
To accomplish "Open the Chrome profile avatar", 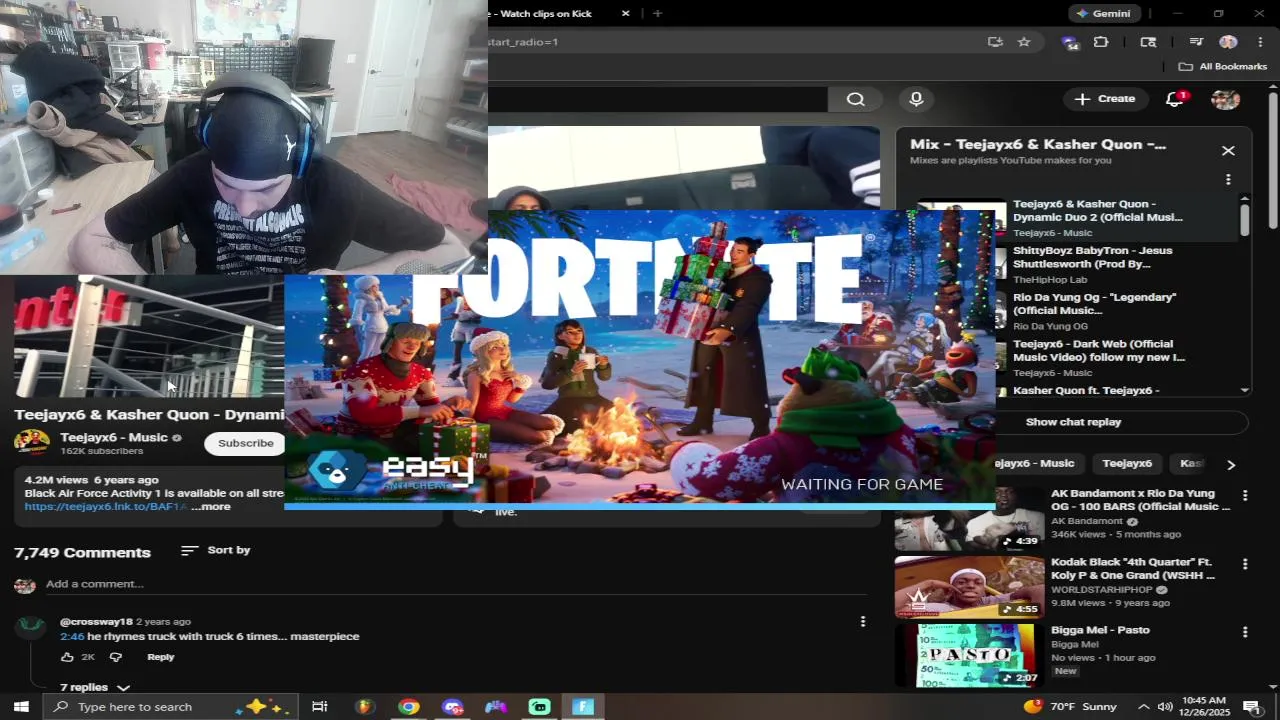I will pyautogui.click(x=1228, y=42).
